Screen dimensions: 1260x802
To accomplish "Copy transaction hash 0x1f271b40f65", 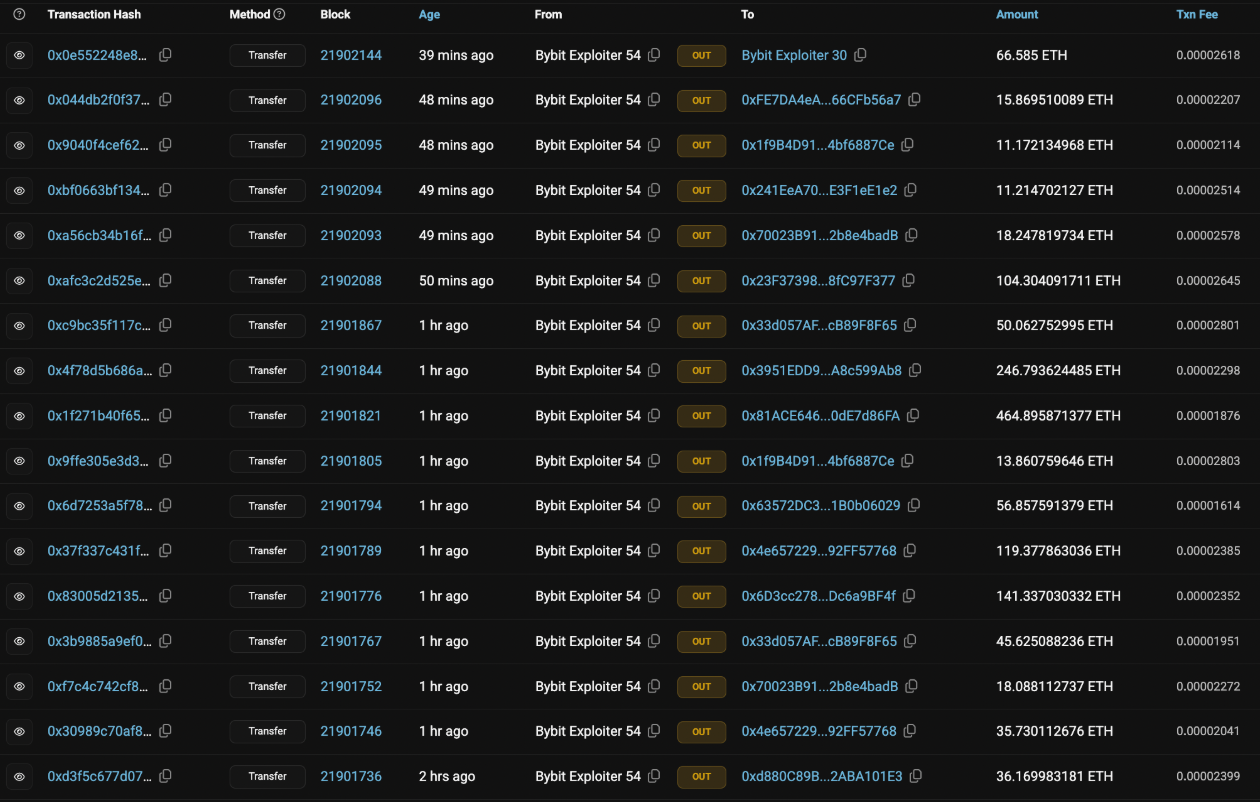I will tap(165, 415).
